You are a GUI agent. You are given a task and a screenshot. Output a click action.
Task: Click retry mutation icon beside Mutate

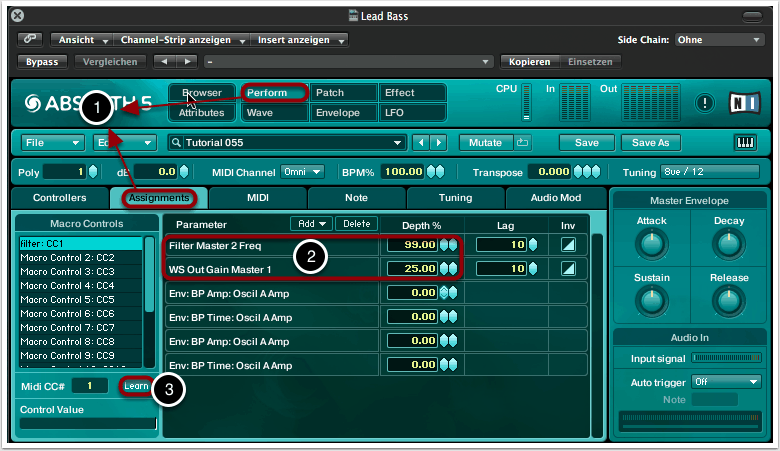[x=522, y=143]
